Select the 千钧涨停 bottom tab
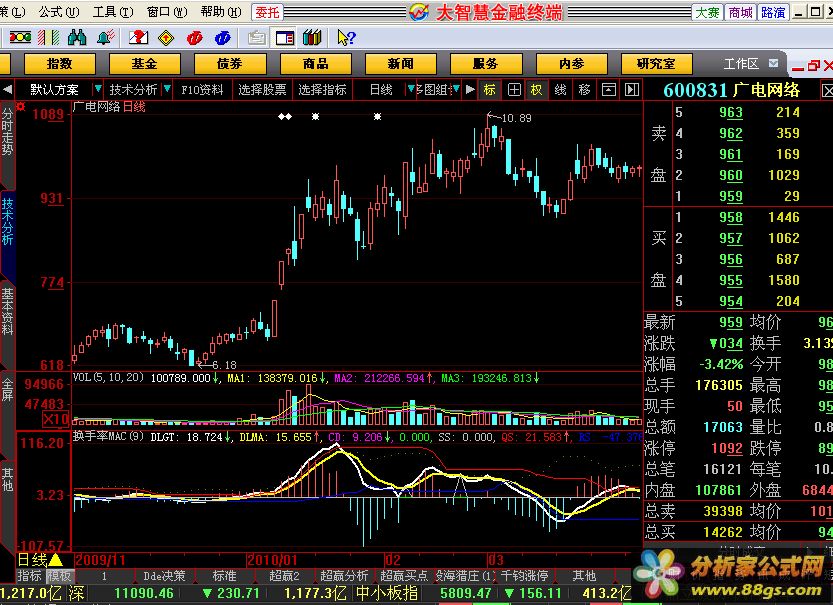 [524, 576]
